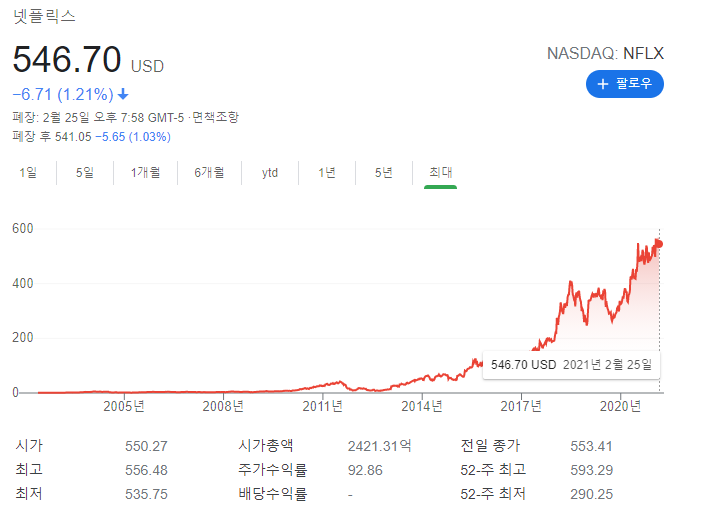This screenshot has height=515, width=709.
Task: Click the 52-주 최저 value 290.25
Action: pyautogui.click(x=591, y=494)
